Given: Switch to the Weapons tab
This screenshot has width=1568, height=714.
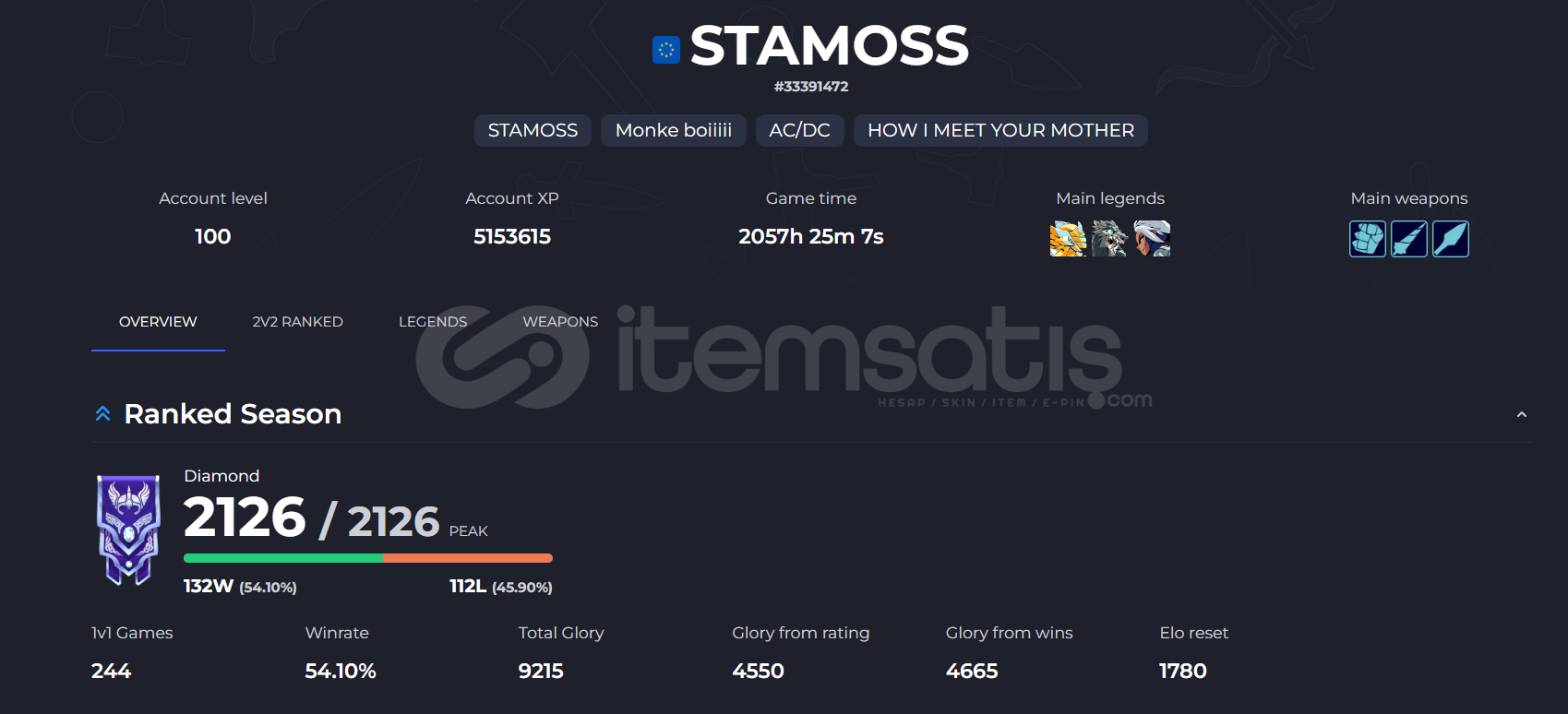Looking at the screenshot, I should tap(560, 322).
